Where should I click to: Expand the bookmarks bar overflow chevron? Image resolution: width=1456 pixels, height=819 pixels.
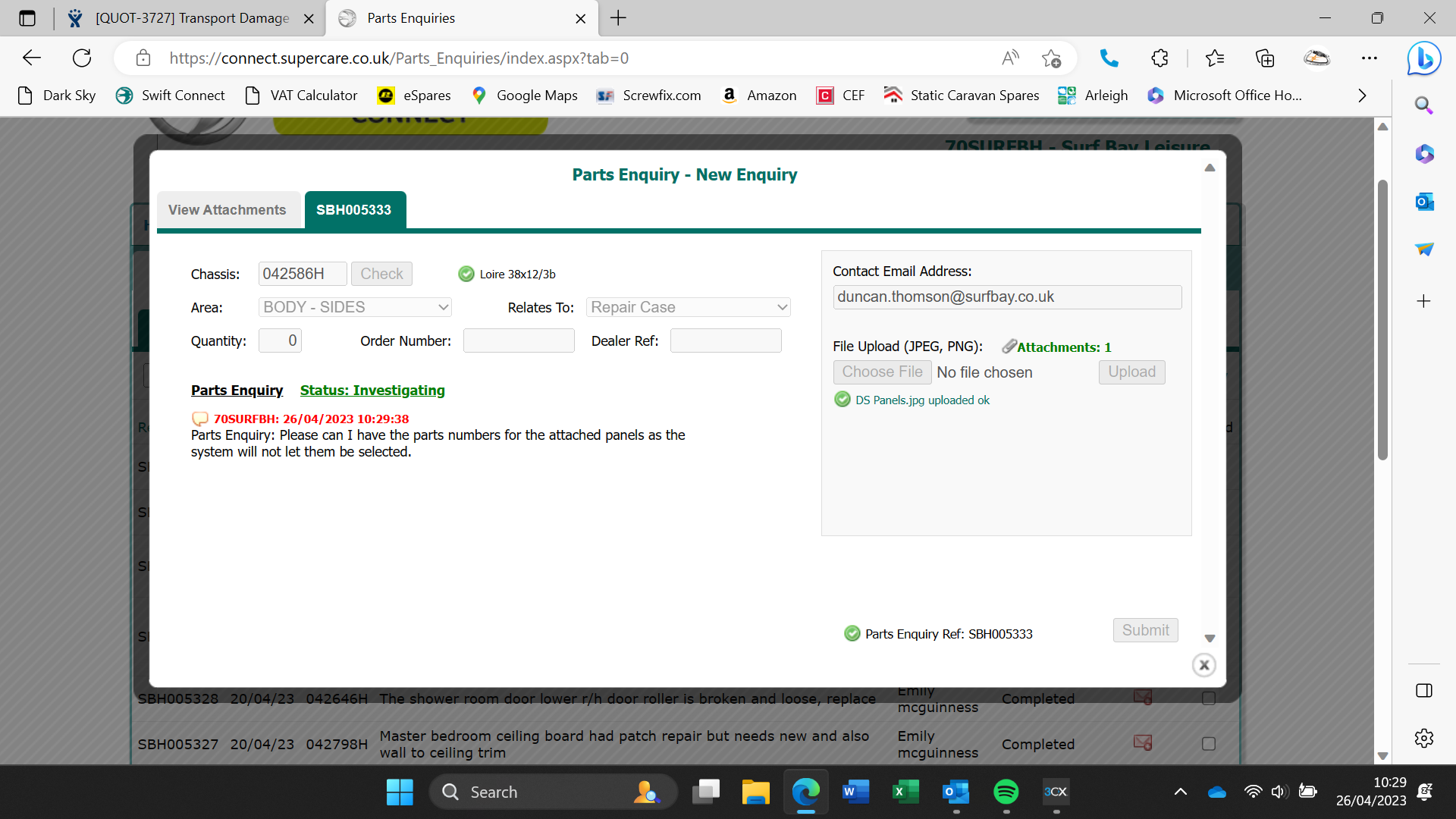[x=1362, y=96]
